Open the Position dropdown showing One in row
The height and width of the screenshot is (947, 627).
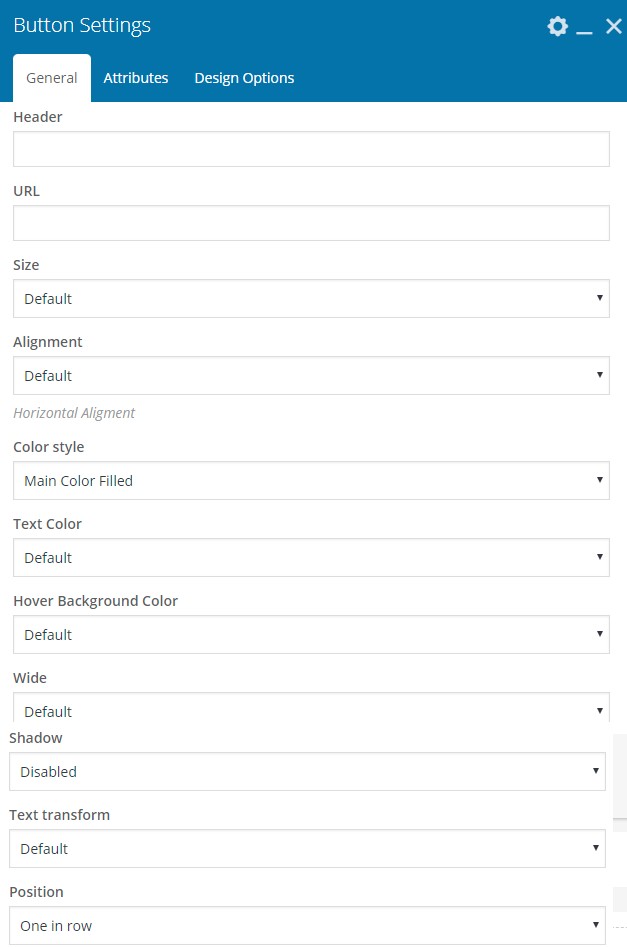click(x=307, y=925)
